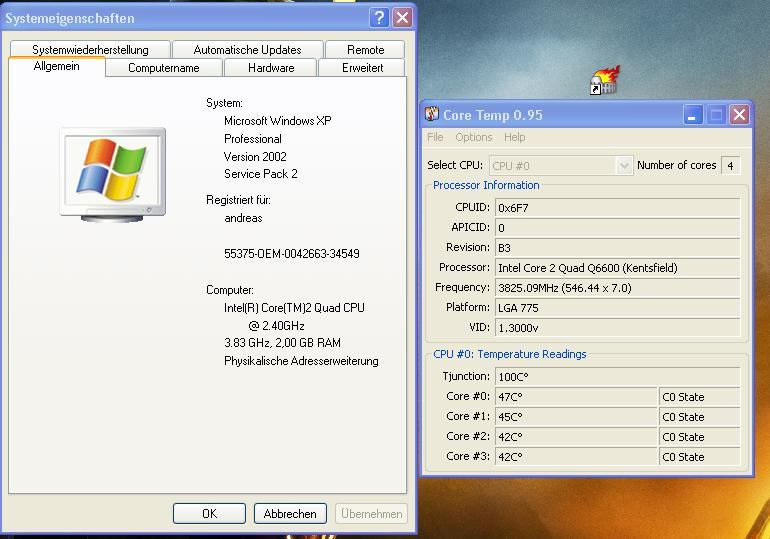This screenshot has height=539, width=770.
Task: Open the Remote tab
Action: pos(365,50)
